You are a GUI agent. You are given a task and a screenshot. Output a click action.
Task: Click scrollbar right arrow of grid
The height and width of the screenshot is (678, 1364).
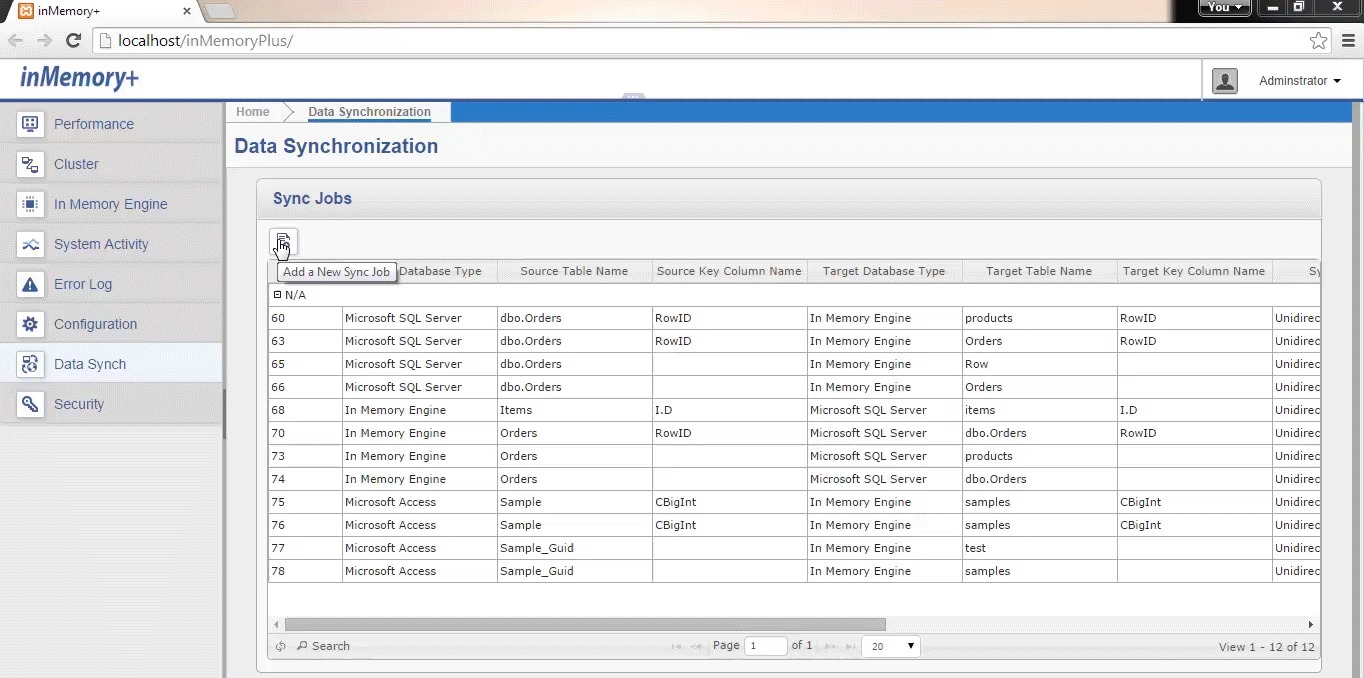(x=1311, y=624)
